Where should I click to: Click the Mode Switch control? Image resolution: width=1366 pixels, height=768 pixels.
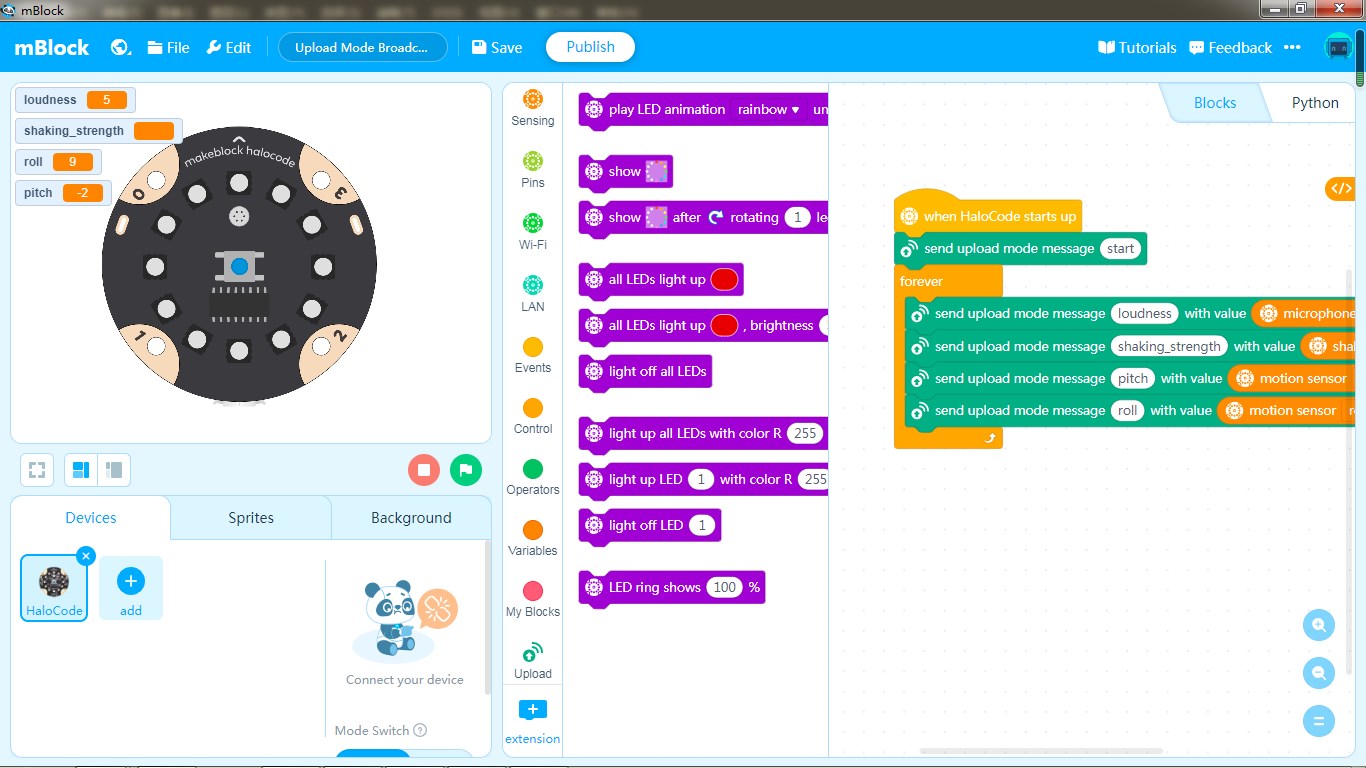pos(373,730)
